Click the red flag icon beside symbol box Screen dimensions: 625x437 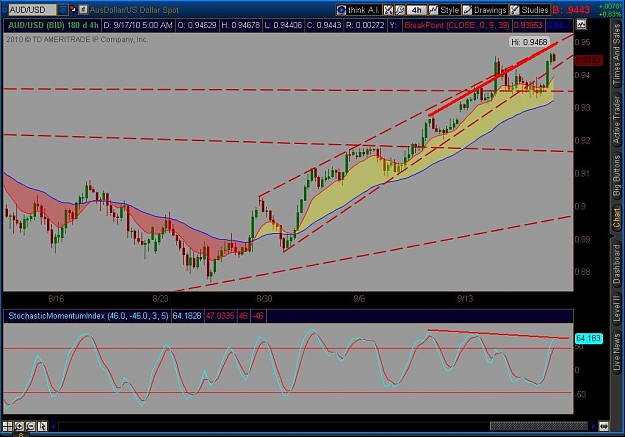[x=73, y=9]
